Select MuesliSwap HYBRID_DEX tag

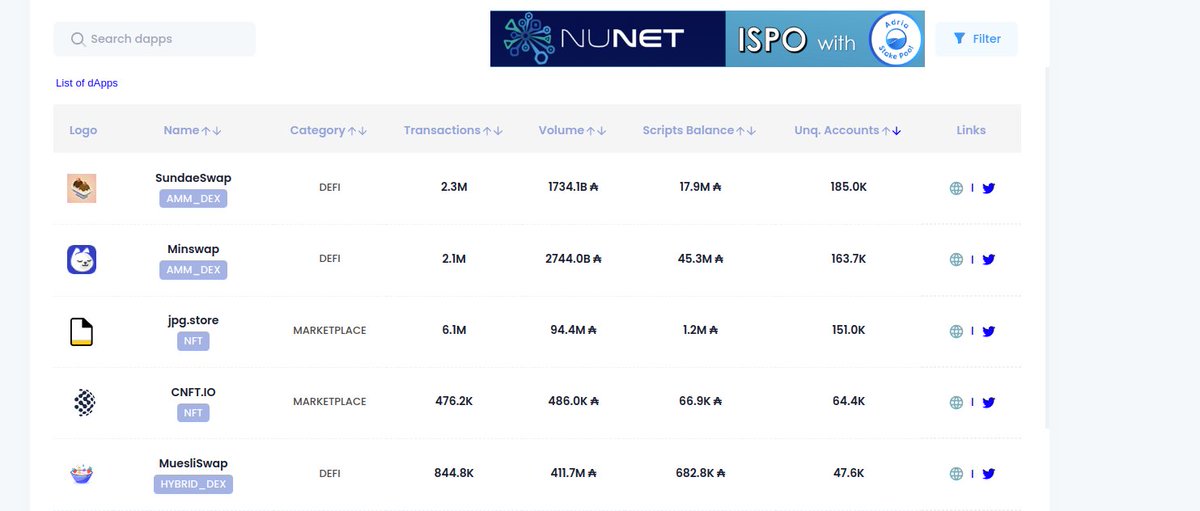(x=193, y=484)
